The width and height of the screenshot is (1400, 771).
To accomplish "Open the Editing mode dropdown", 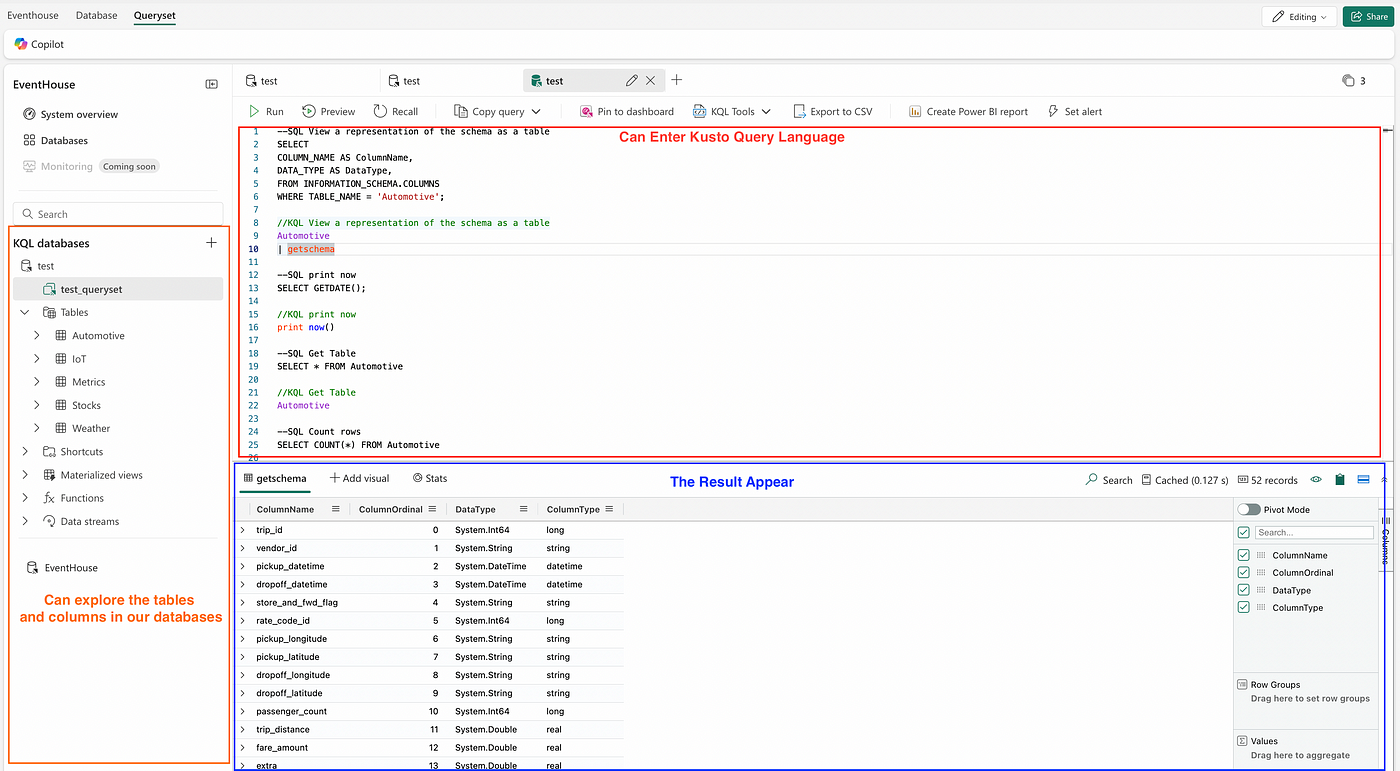I will coord(1300,16).
